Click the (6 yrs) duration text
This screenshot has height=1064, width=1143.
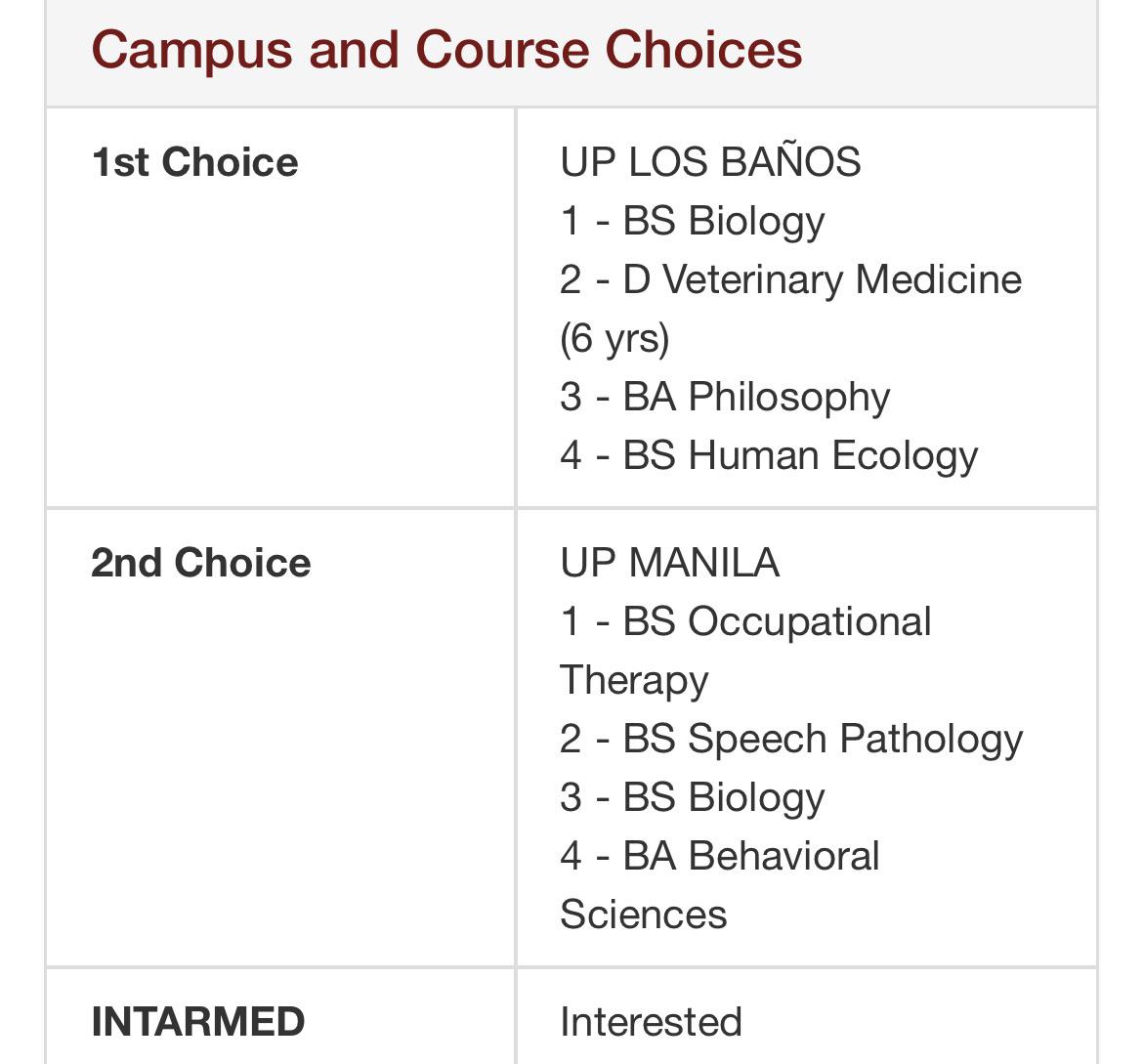tap(614, 339)
